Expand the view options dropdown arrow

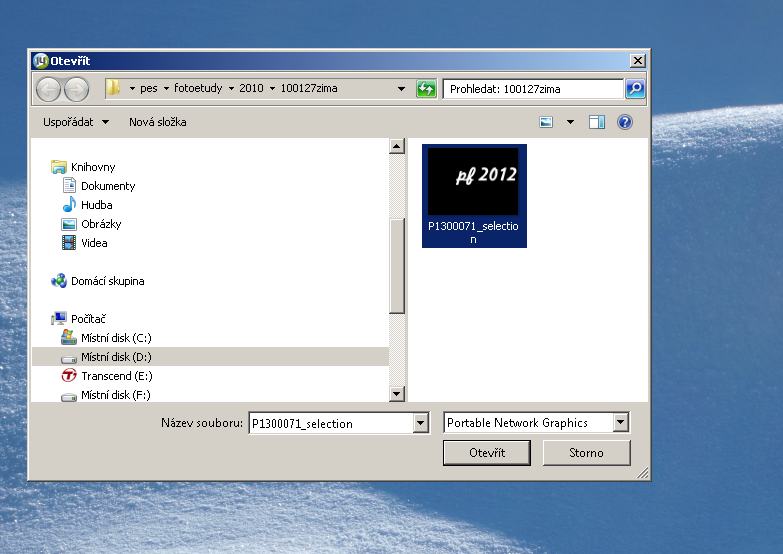click(571, 122)
